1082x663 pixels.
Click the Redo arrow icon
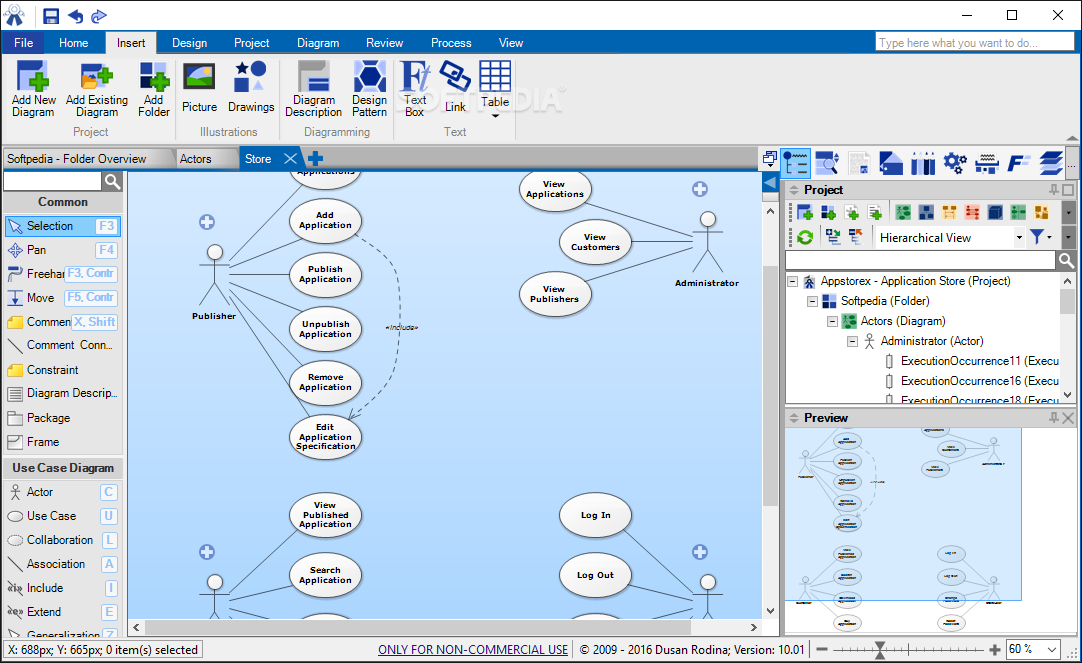[x=99, y=16]
